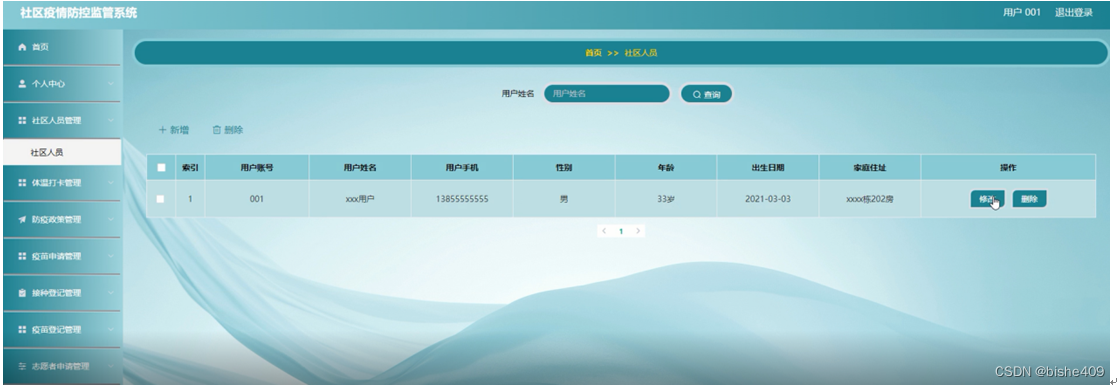Expand the 接种登记管理 chevron

pyautogui.click(x=111, y=293)
